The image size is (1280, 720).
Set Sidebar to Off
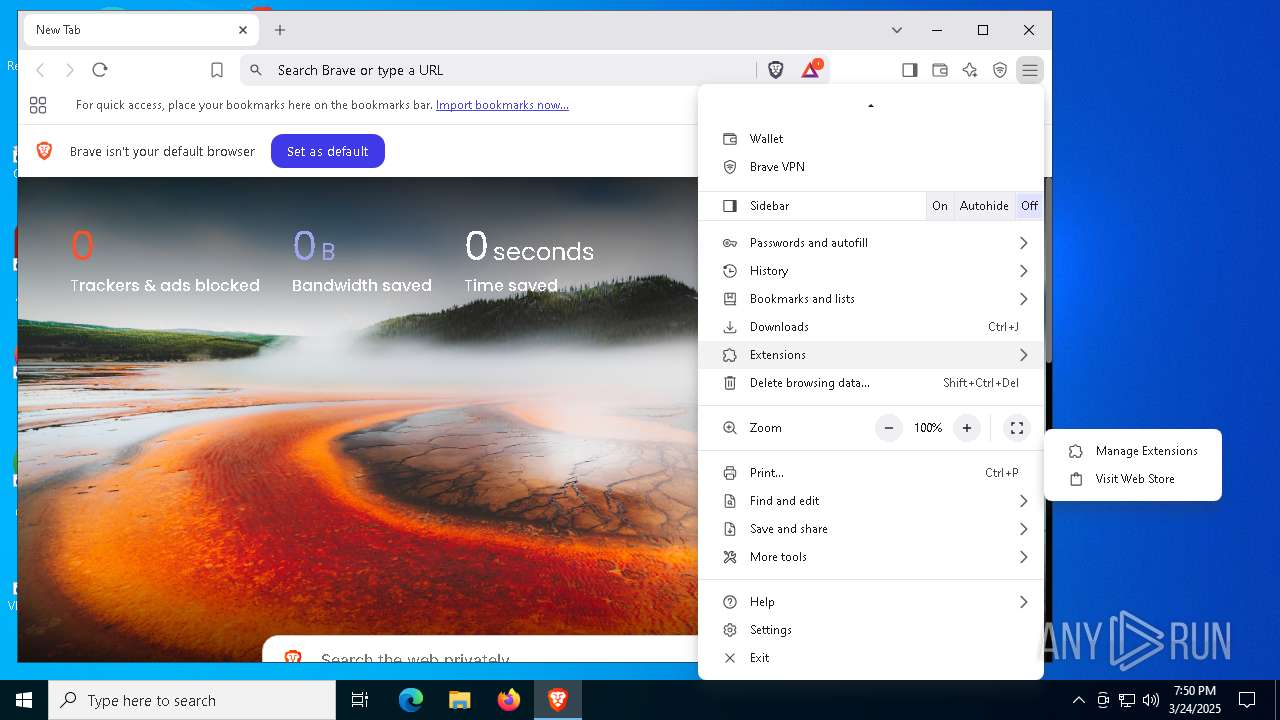click(x=1029, y=206)
